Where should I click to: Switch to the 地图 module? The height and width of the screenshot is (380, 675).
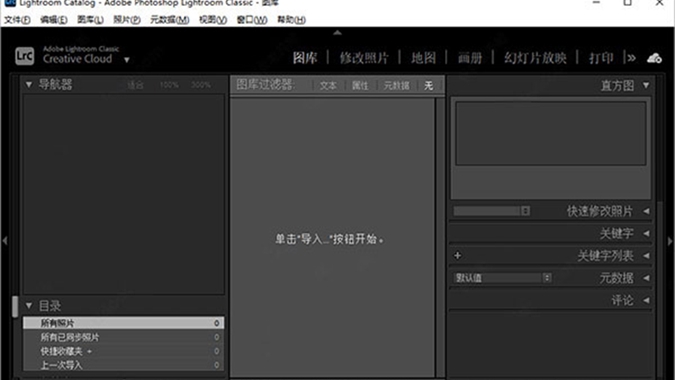(424, 58)
